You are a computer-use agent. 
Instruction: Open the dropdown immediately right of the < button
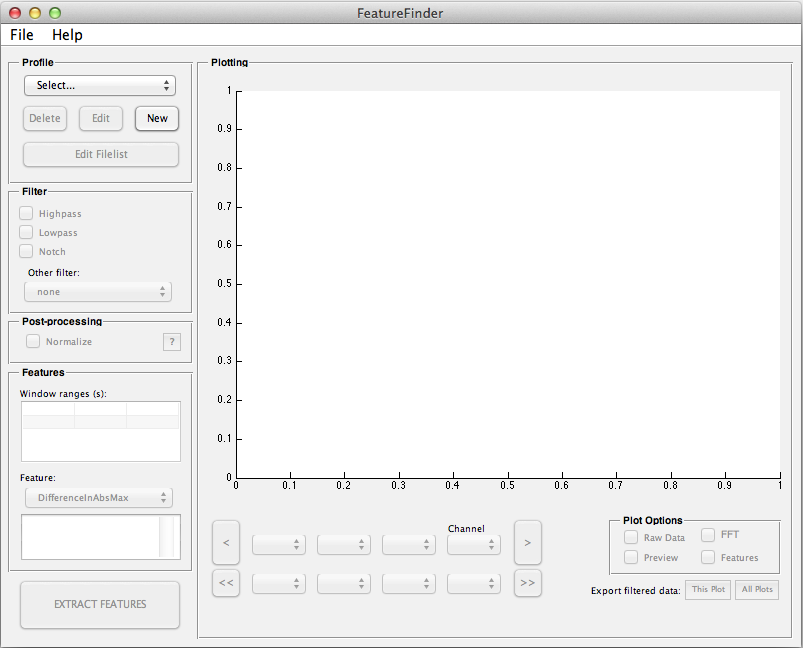(x=279, y=545)
